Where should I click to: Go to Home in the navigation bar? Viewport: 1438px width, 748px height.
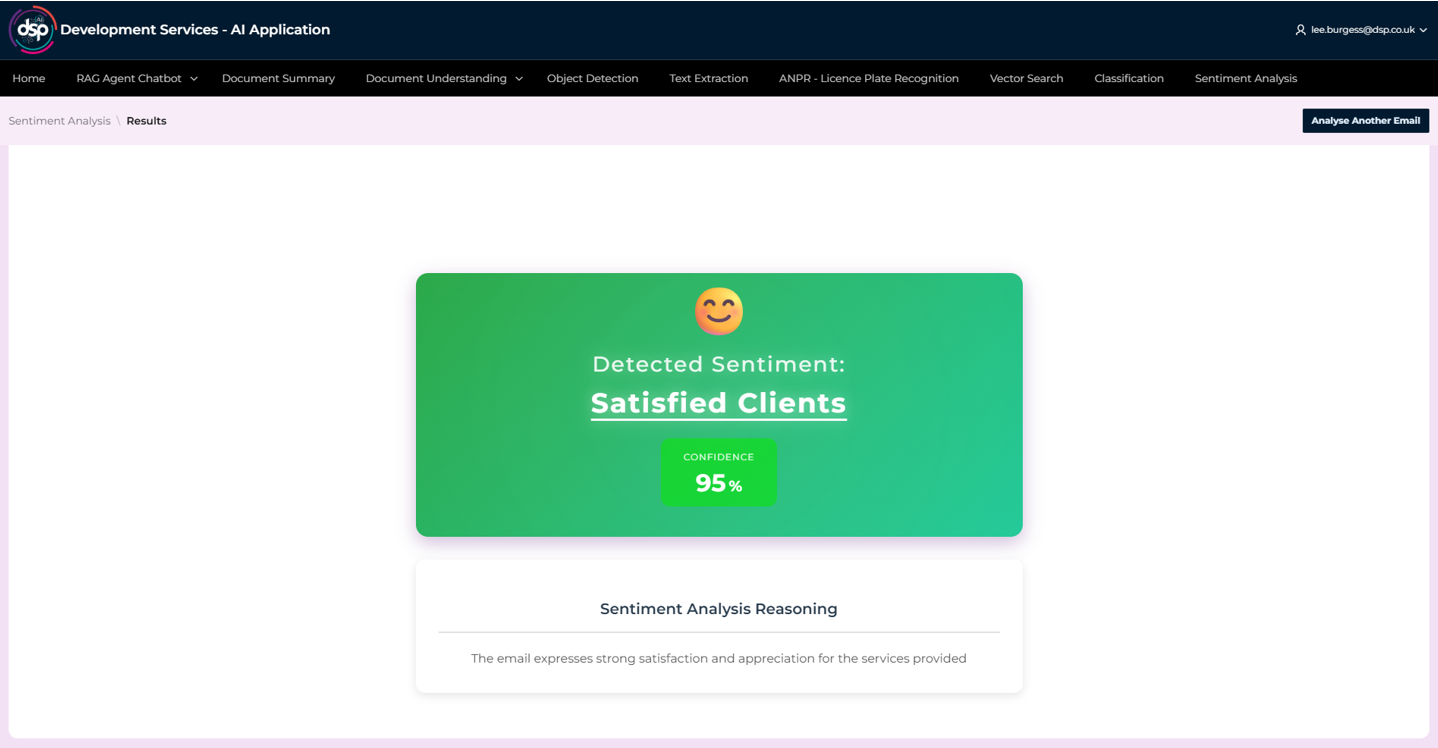click(x=29, y=78)
